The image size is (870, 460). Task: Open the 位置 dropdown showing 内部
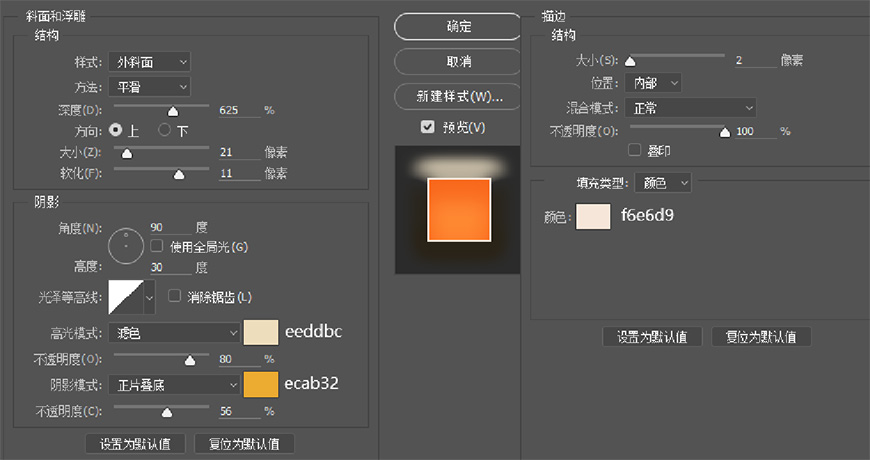(653, 83)
